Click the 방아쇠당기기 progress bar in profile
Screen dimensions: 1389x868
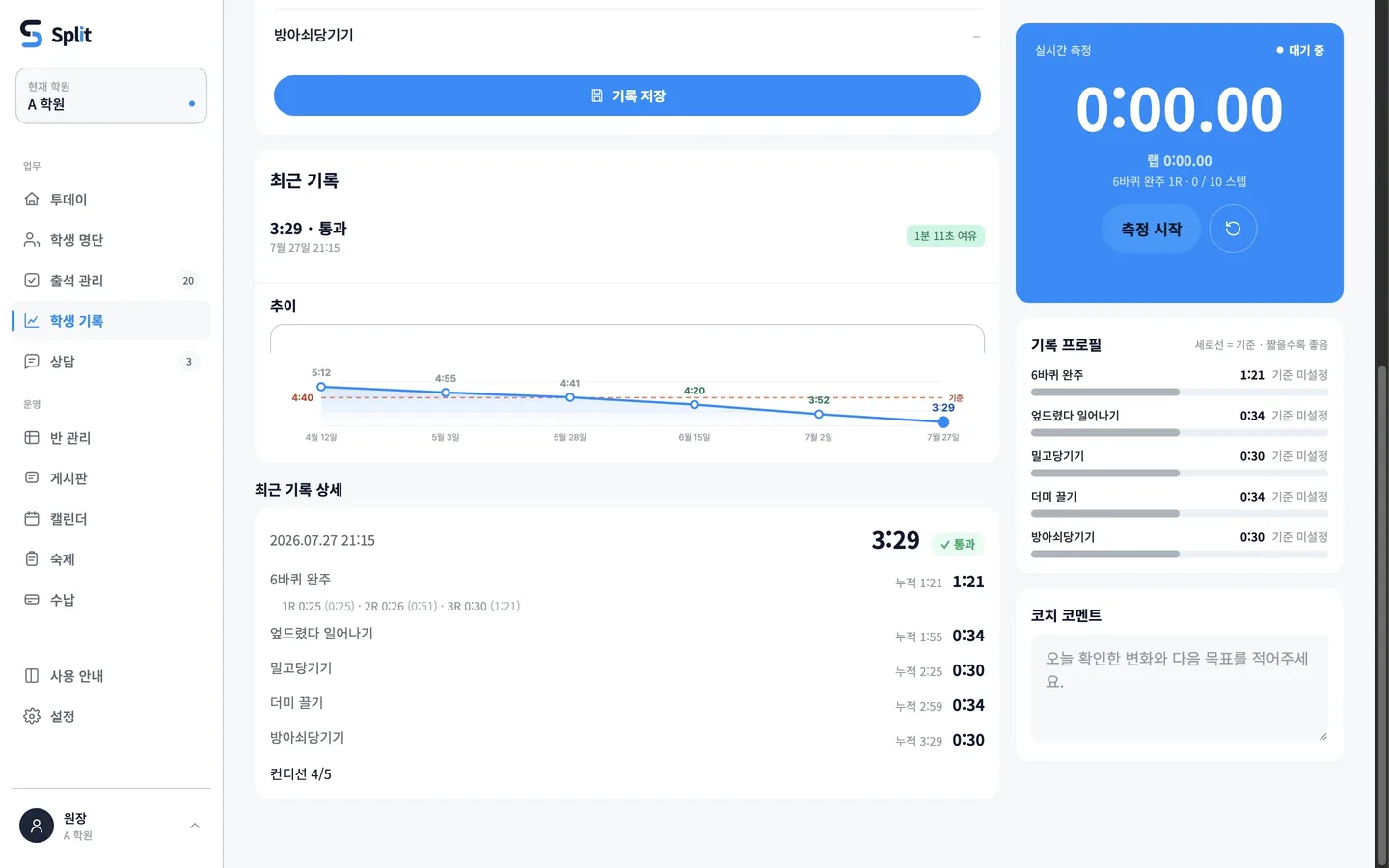1180,555
